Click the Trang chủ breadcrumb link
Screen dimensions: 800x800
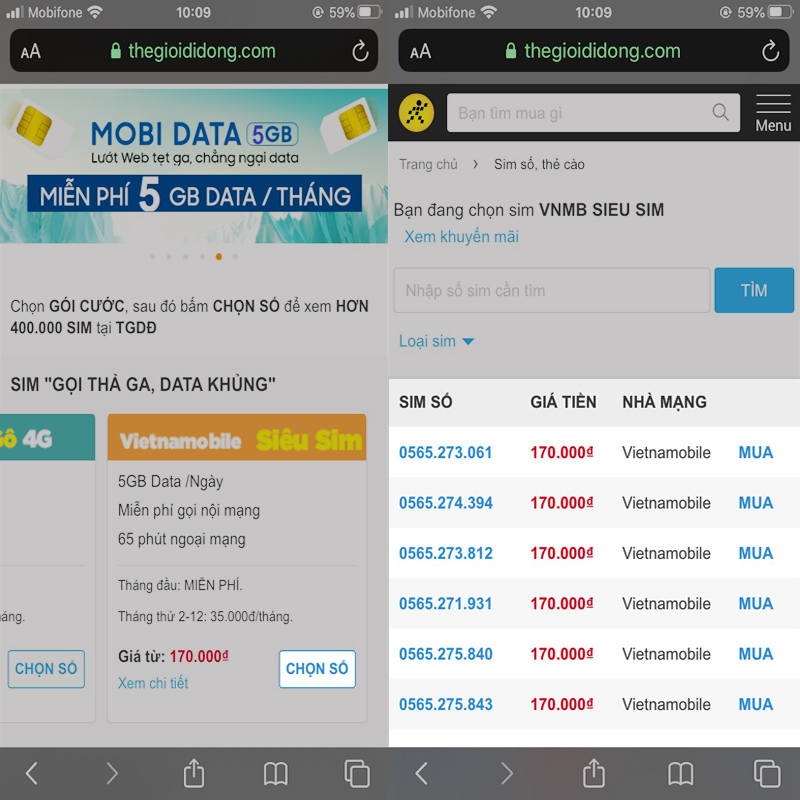[428, 164]
